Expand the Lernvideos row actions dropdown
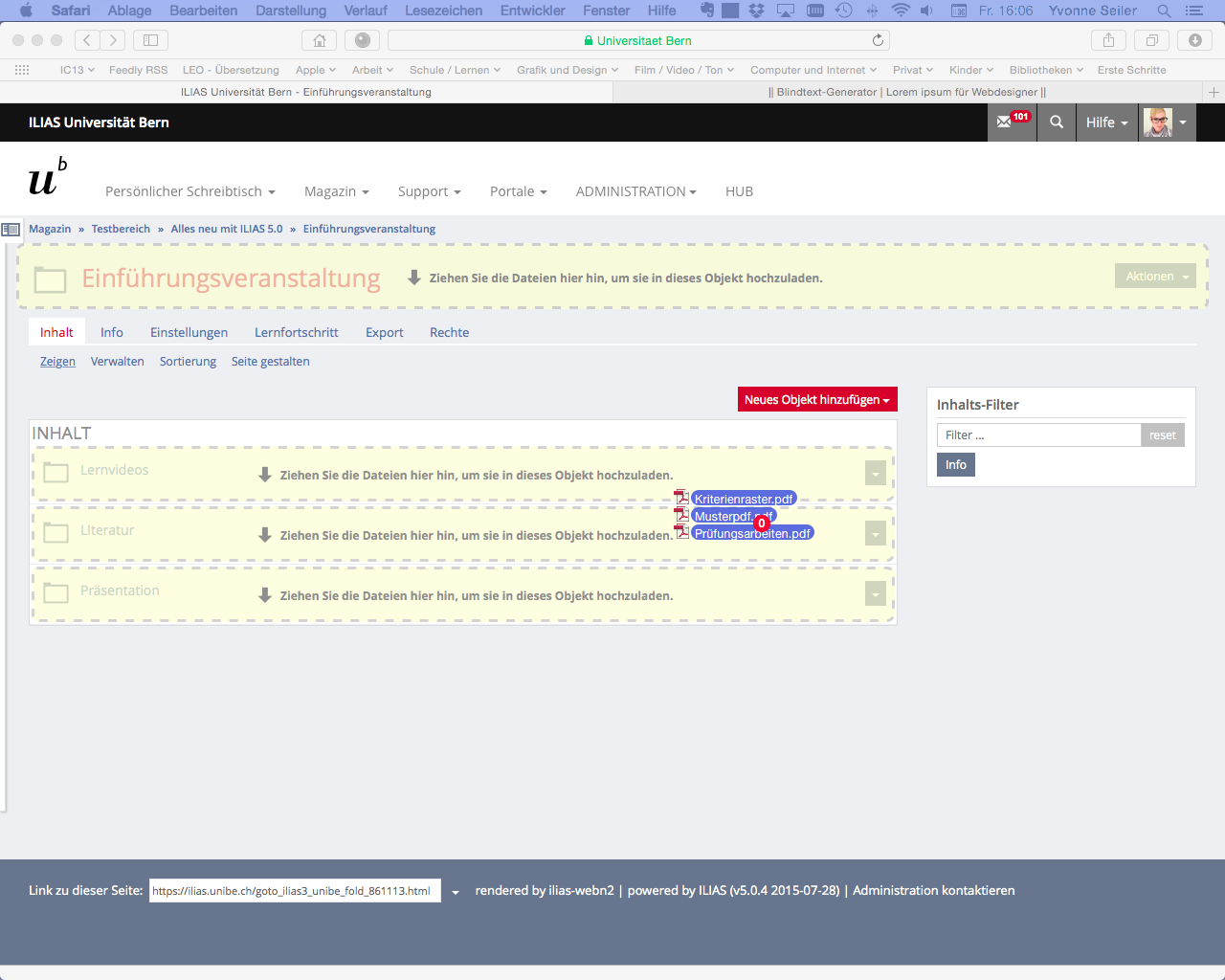Viewport: 1225px width, 980px height. 875,474
